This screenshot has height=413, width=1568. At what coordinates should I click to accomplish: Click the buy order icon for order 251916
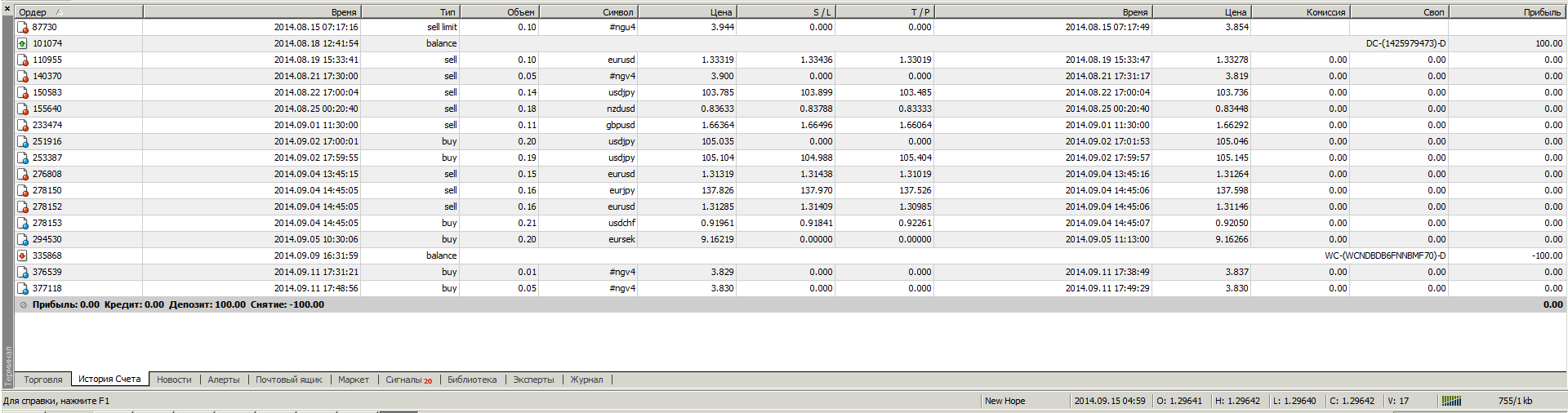pyautogui.click(x=23, y=141)
